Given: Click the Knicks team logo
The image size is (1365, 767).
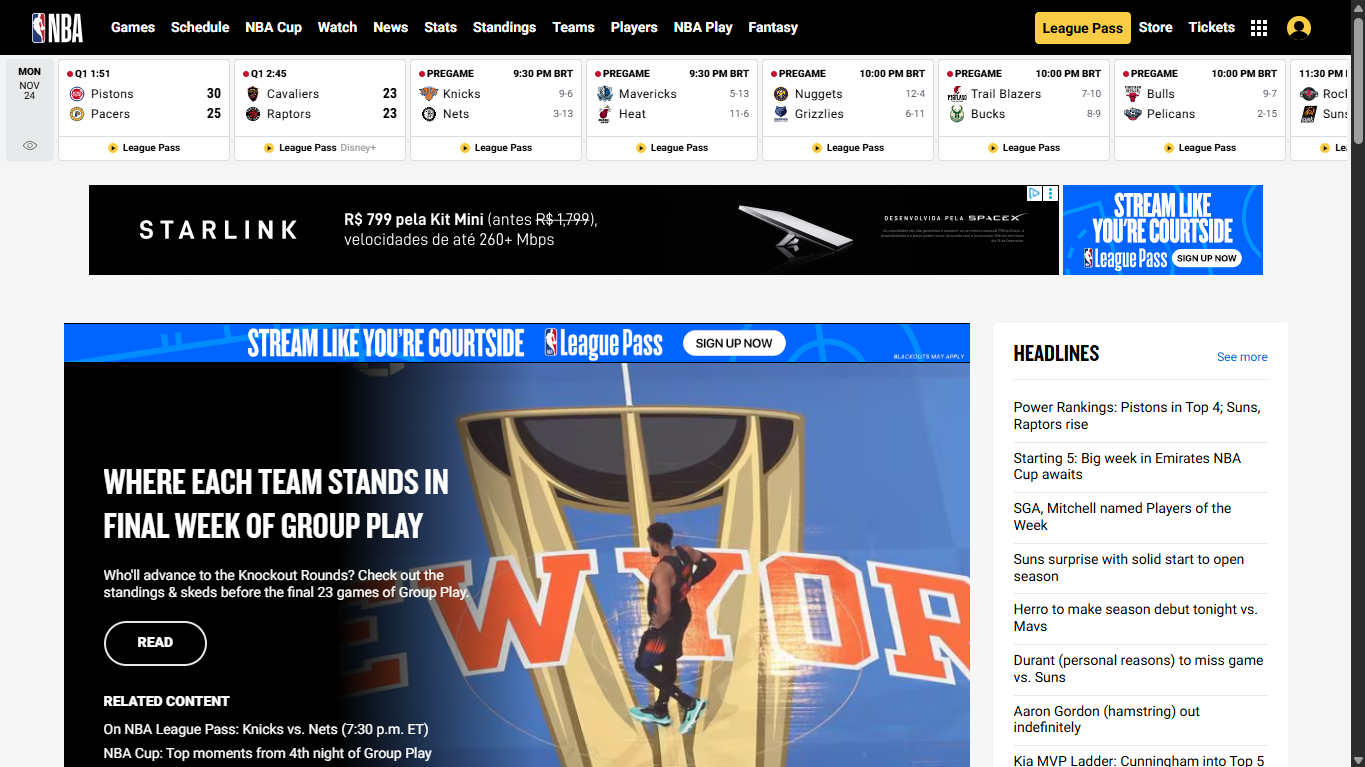Looking at the screenshot, I should coord(429,94).
